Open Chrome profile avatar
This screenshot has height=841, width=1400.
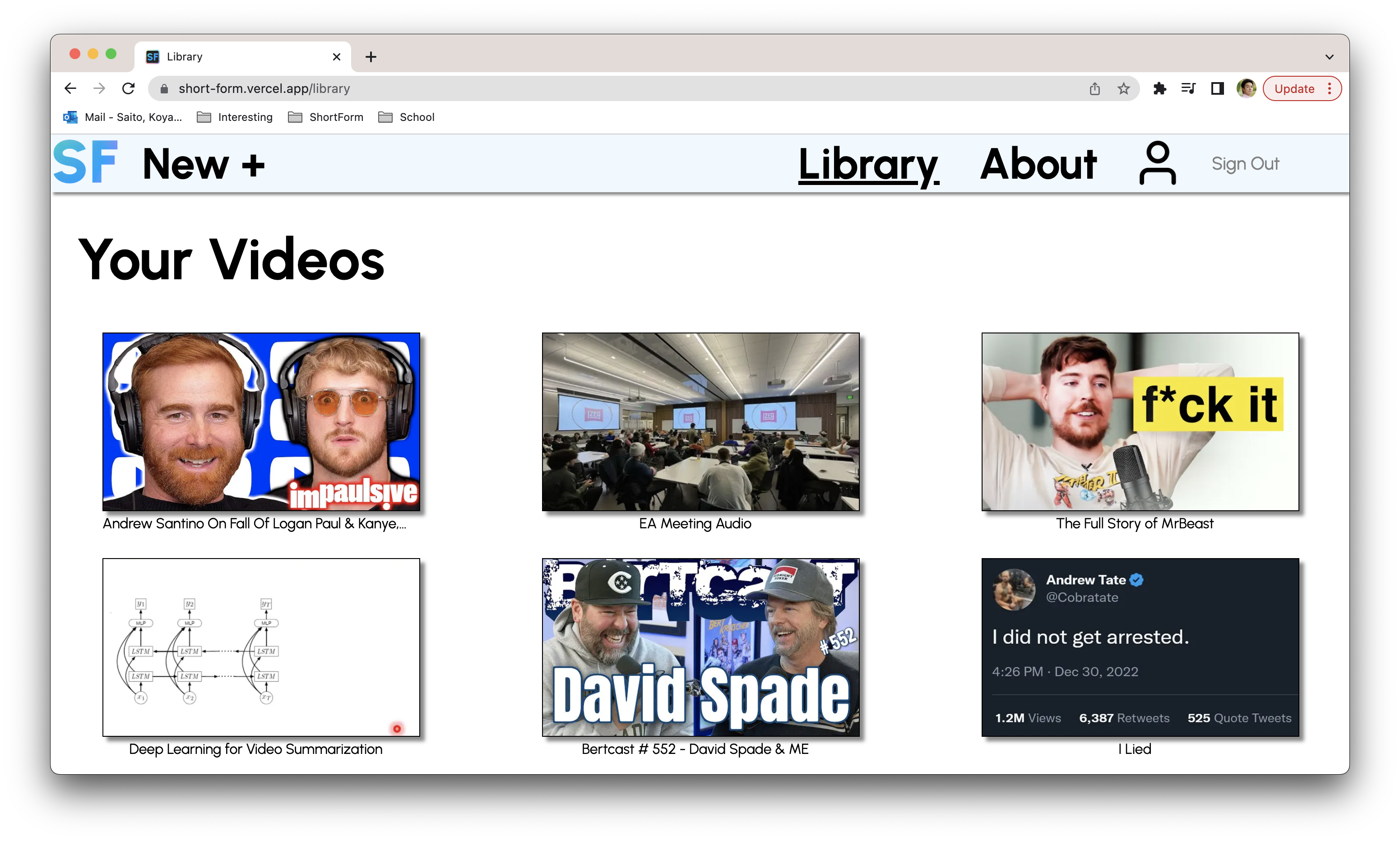click(1246, 88)
